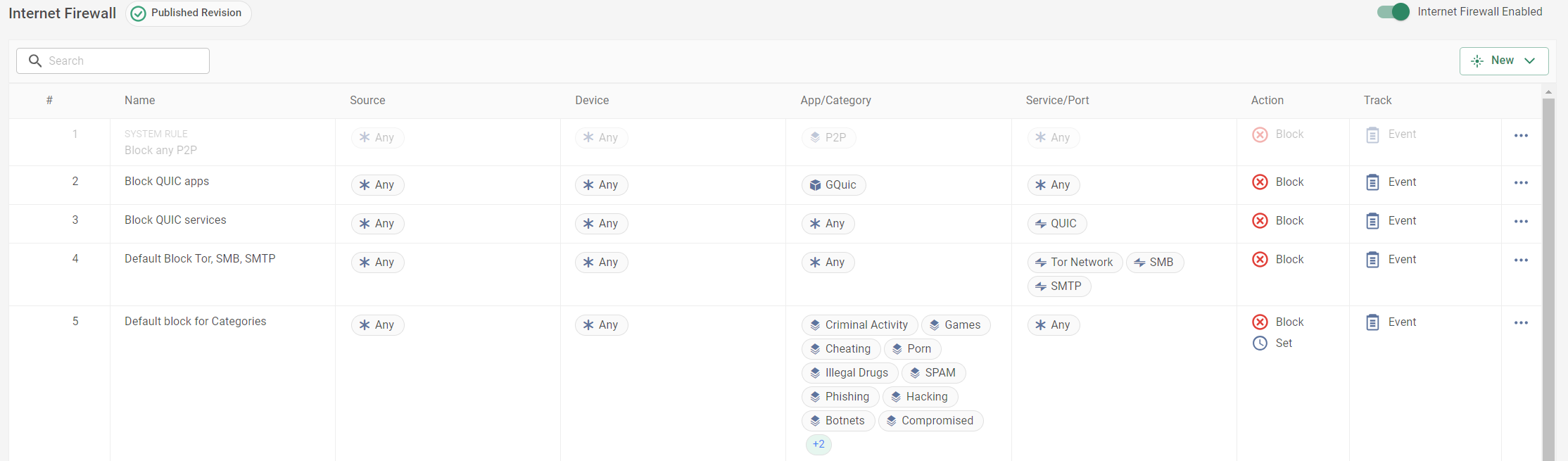
Task: Click the search magnifier icon
Action: point(34,61)
